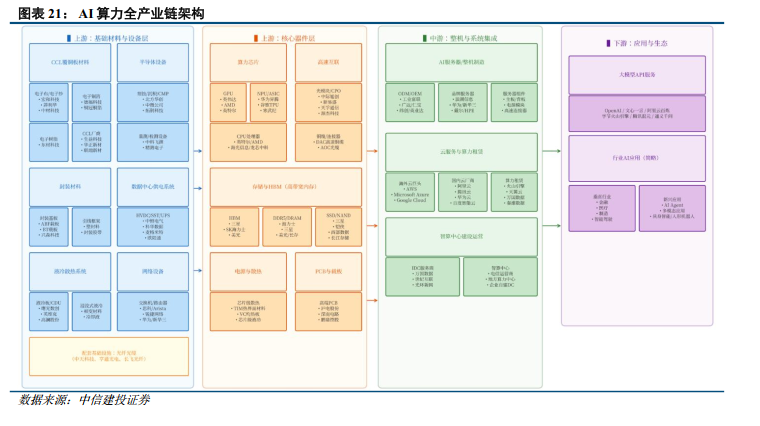Select the '铜缆/连接器' box with DAC and AOC
760x426 pixels.
[328, 142]
